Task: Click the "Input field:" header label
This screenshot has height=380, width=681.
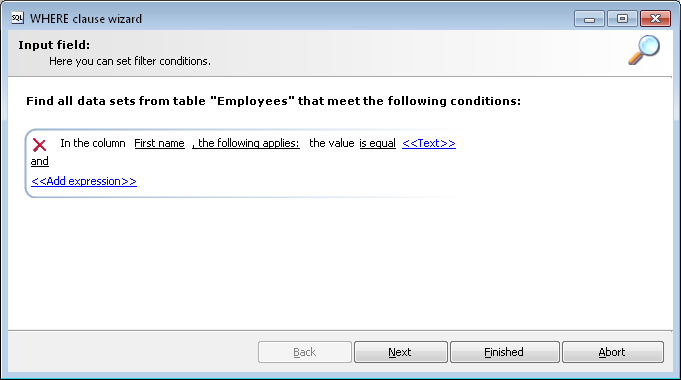Action: coord(54,45)
